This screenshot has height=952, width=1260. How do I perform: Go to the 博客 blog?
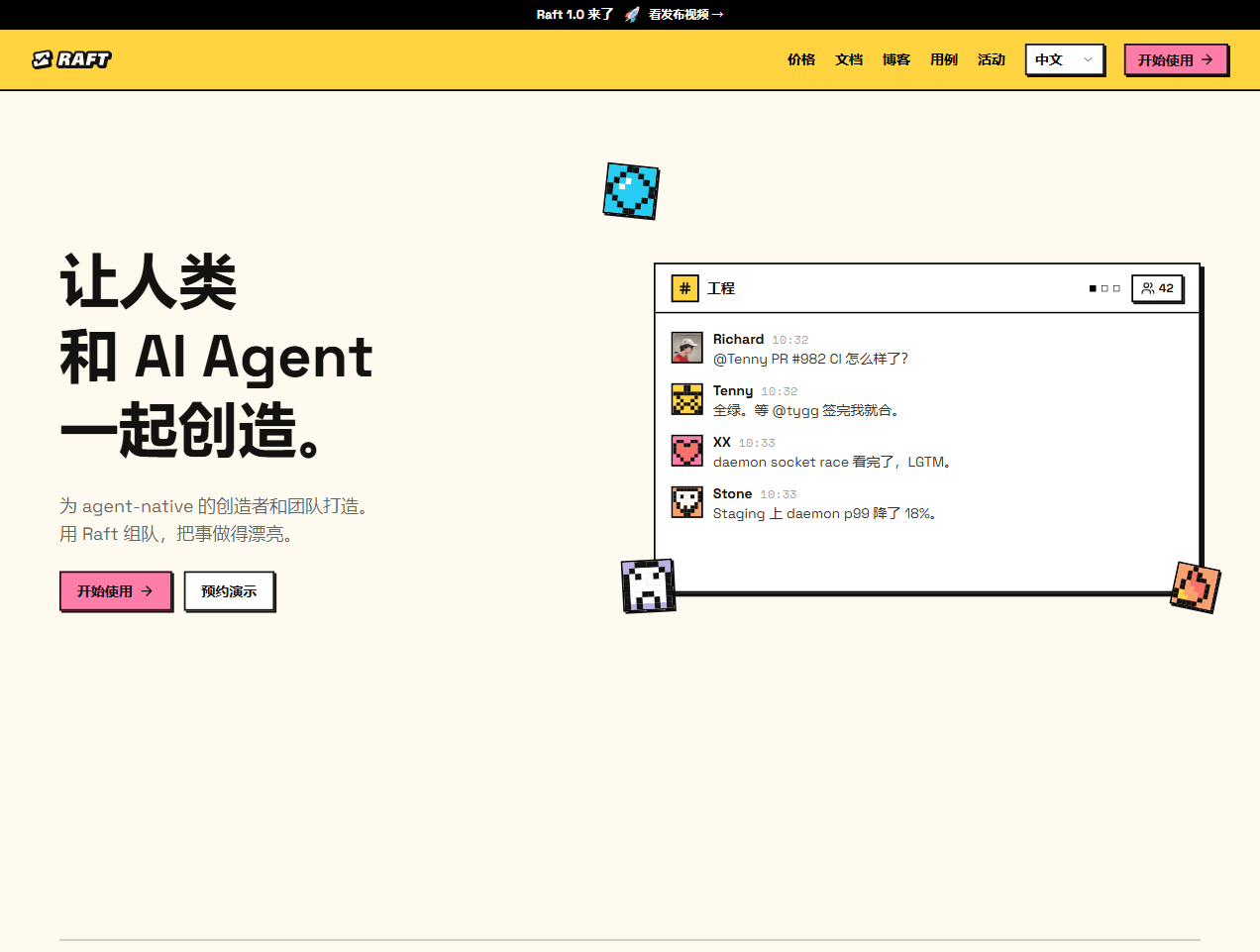pyautogui.click(x=896, y=59)
